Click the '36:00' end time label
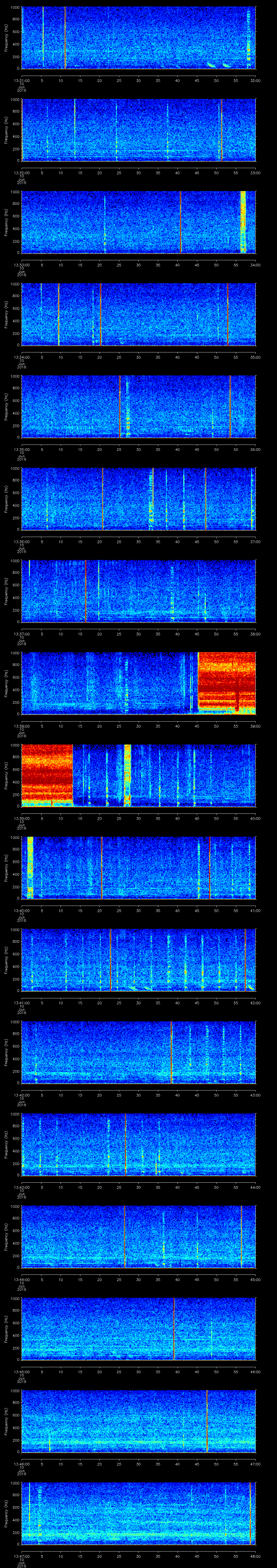The image size is (277, 1568). (x=255, y=449)
